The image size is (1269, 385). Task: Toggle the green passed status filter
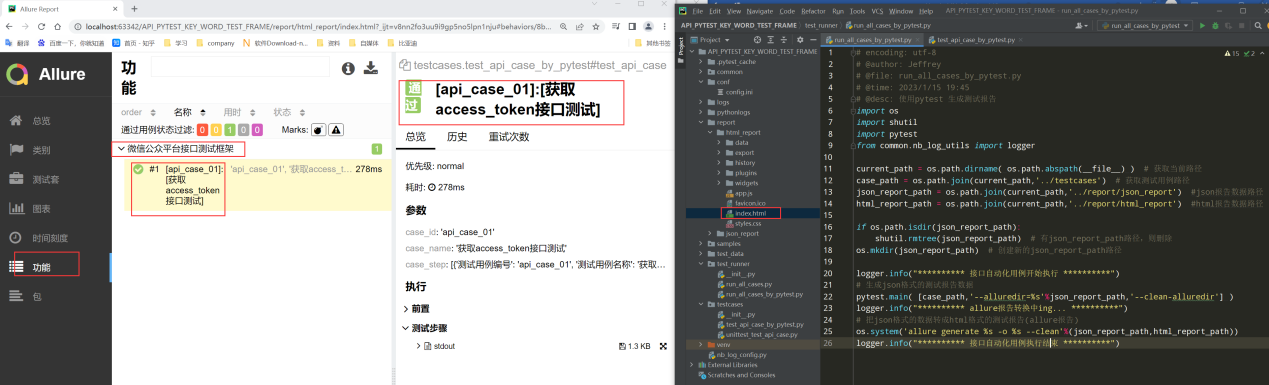coord(229,130)
